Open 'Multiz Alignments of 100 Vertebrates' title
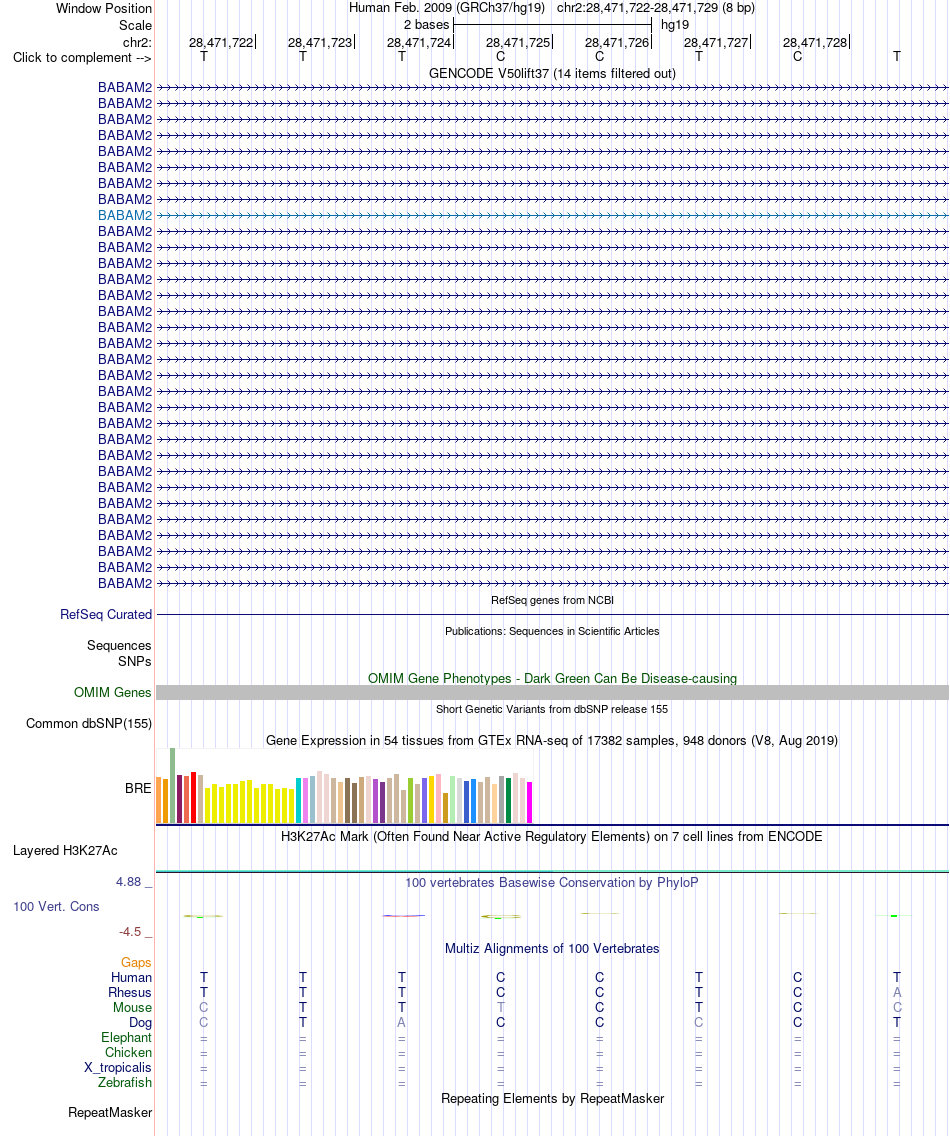 [x=552, y=948]
